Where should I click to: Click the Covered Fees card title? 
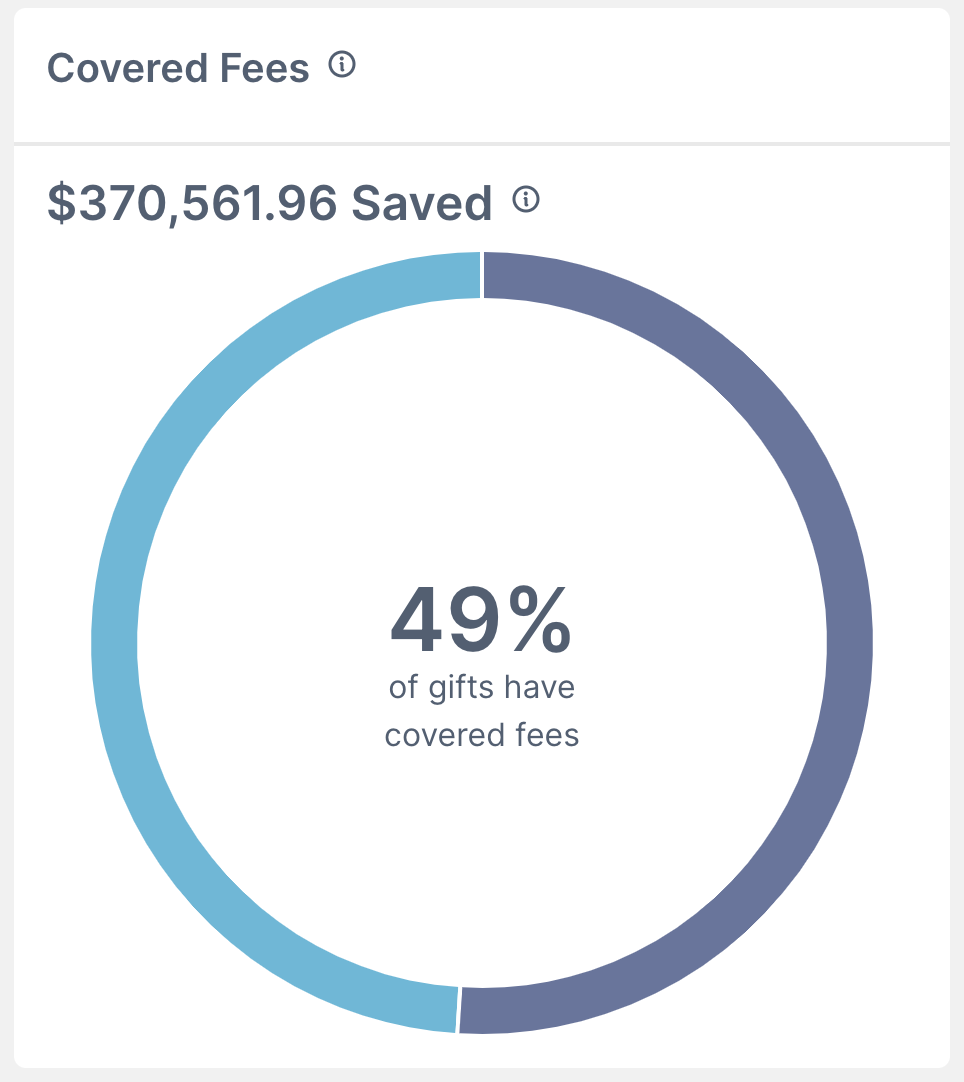[x=178, y=68]
